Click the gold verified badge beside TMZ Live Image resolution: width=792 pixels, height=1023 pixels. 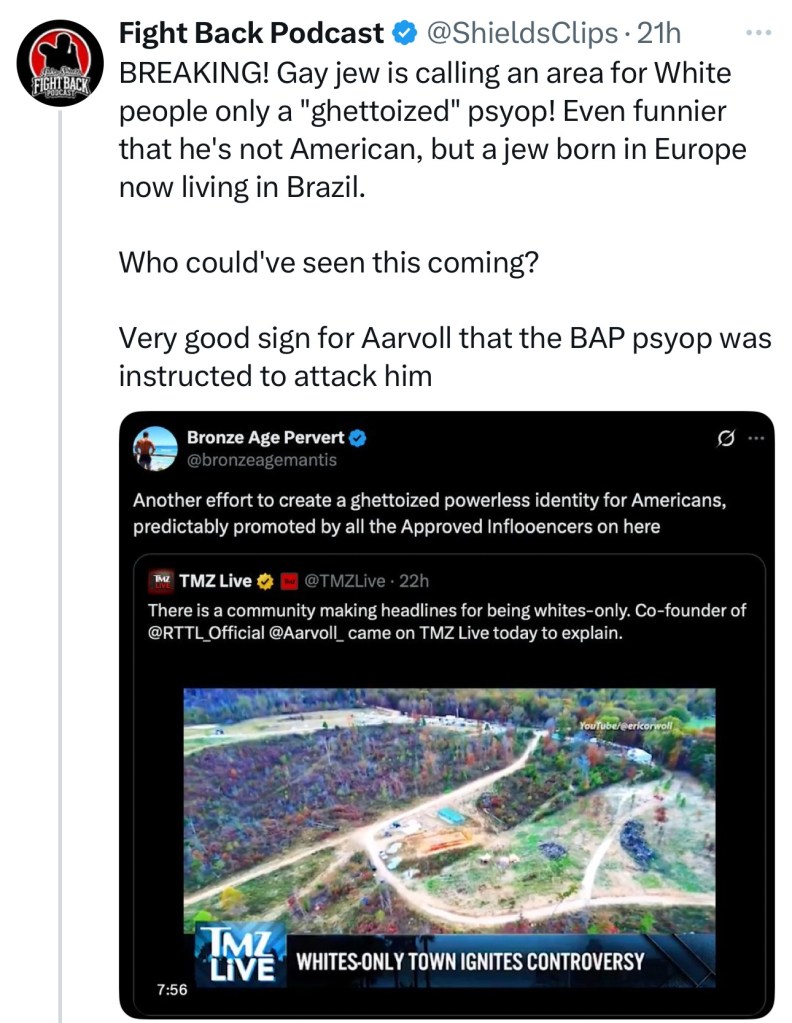pos(267,580)
